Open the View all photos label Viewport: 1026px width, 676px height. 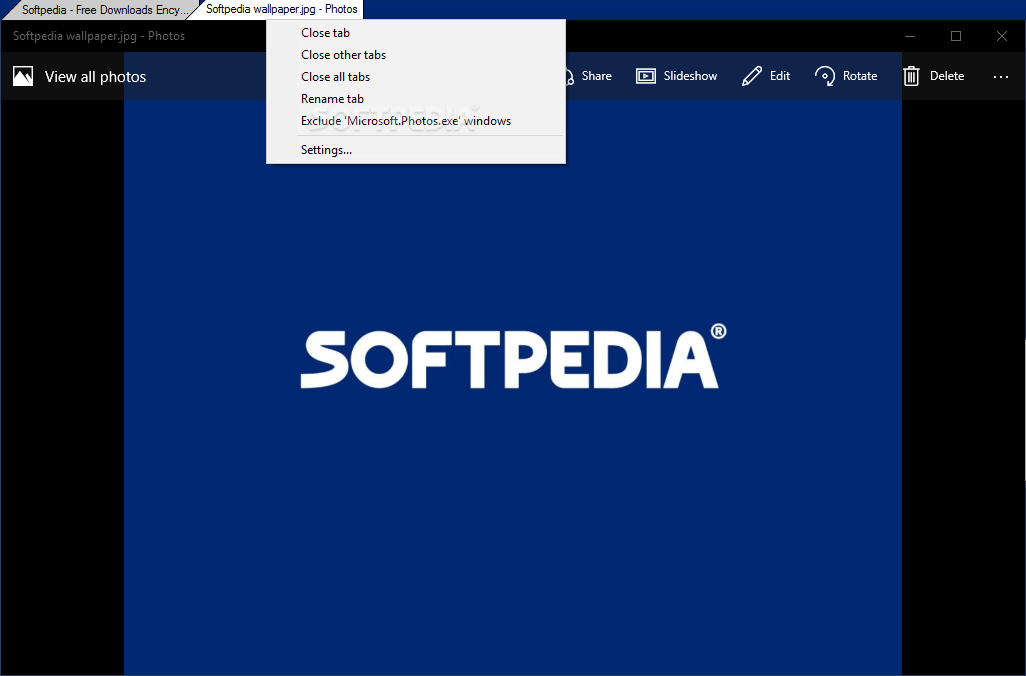click(96, 77)
